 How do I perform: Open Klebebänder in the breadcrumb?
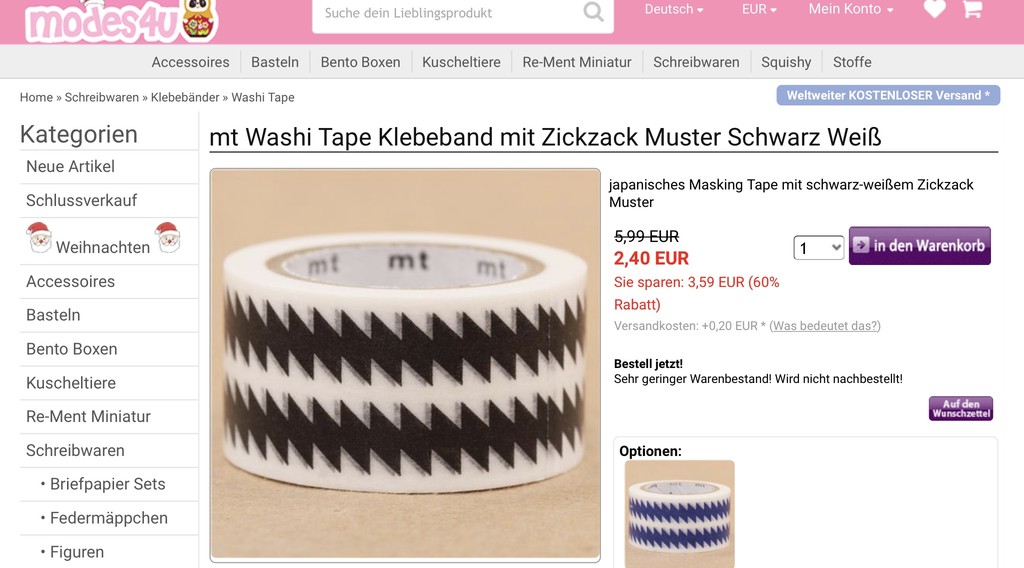[185, 97]
